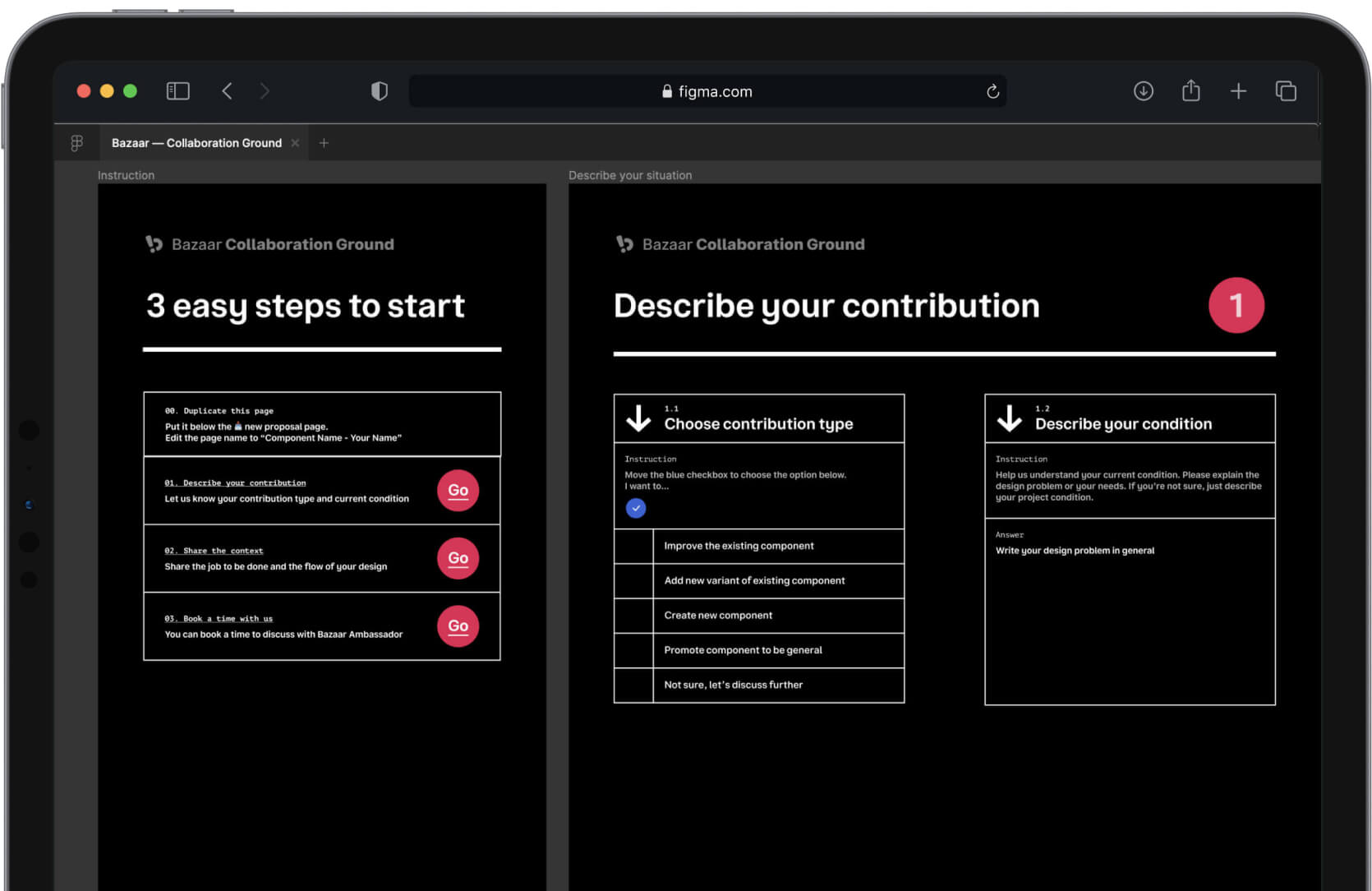
Task: Check box beside Add new variant
Action: [633, 581]
